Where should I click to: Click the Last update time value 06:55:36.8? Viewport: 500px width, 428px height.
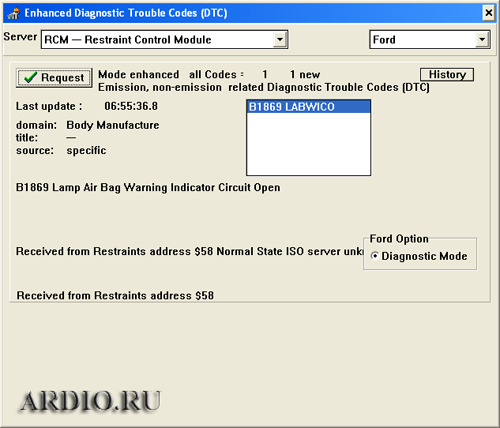click(131, 106)
